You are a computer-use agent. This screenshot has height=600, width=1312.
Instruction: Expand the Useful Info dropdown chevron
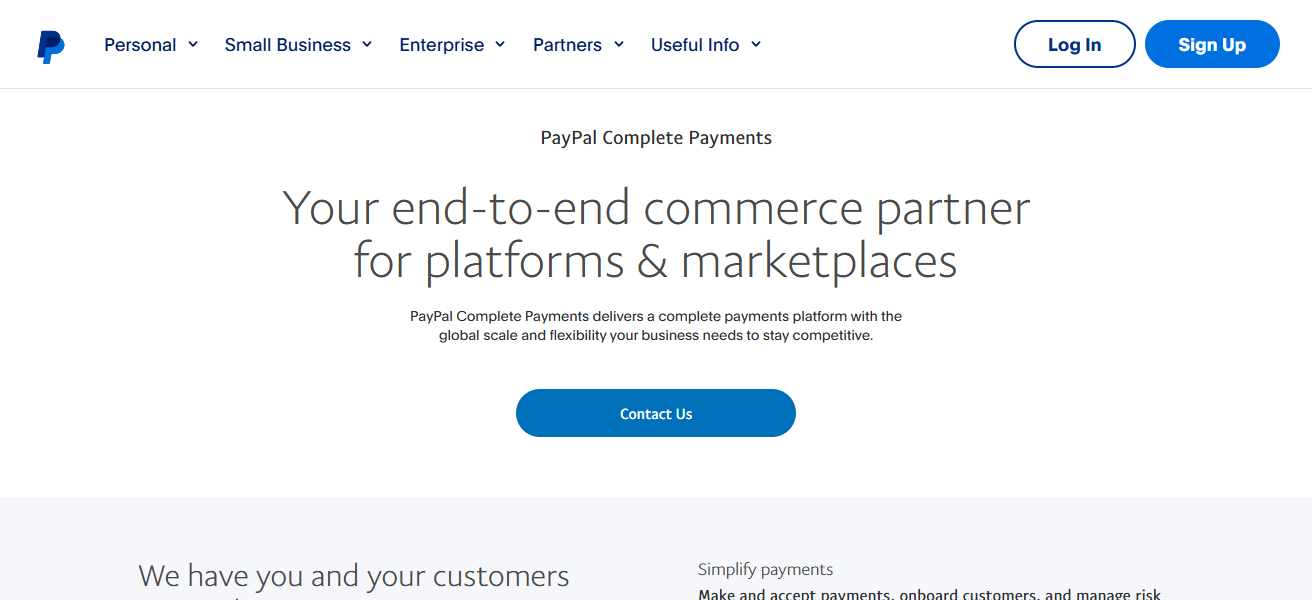point(757,44)
